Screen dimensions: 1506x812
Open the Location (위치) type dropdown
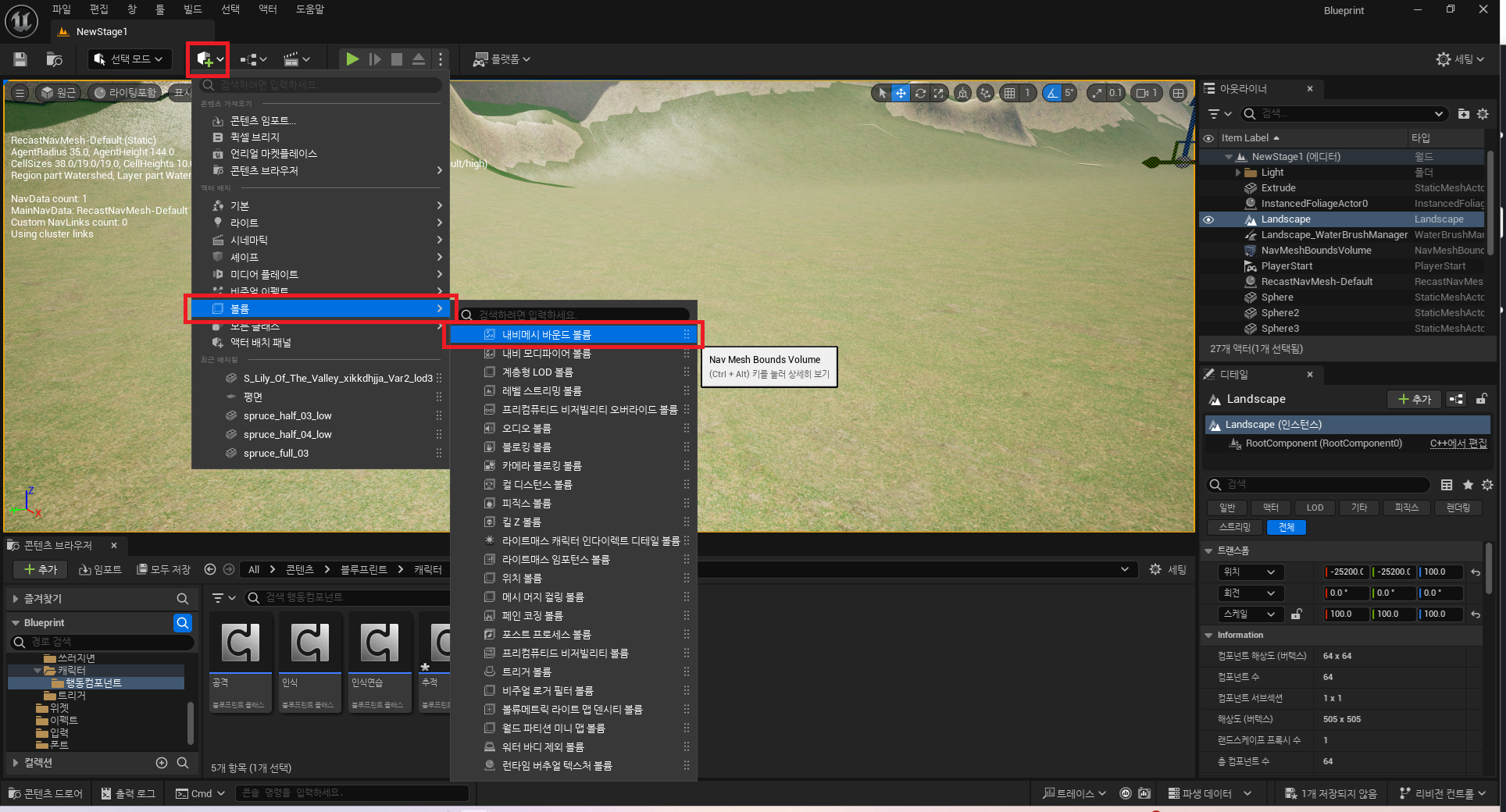tap(1251, 572)
